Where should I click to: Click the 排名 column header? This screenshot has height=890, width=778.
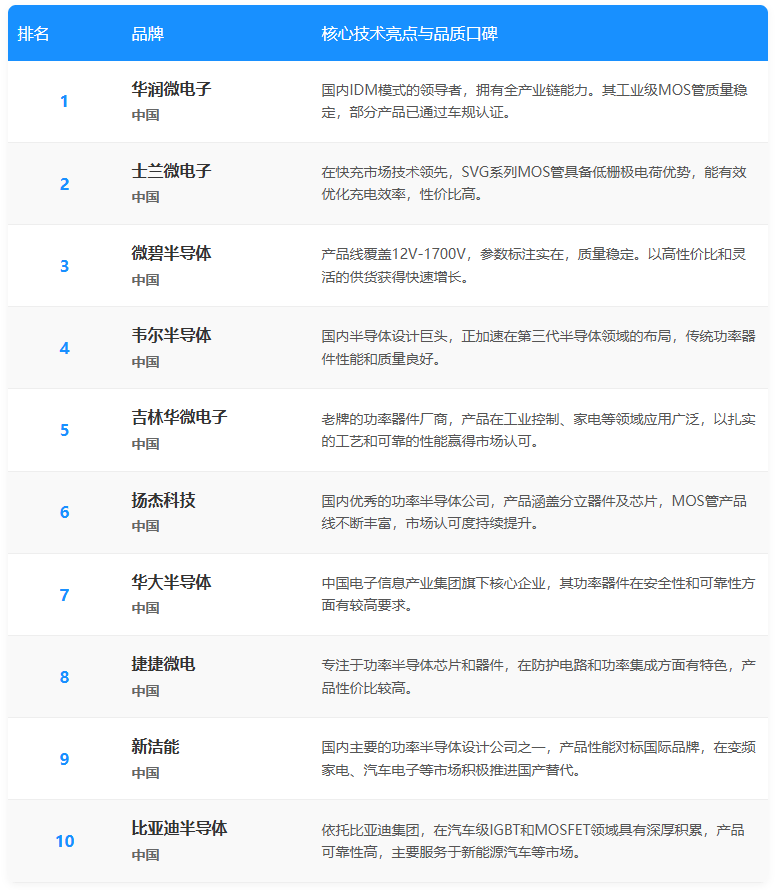click(x=34, y=34)
